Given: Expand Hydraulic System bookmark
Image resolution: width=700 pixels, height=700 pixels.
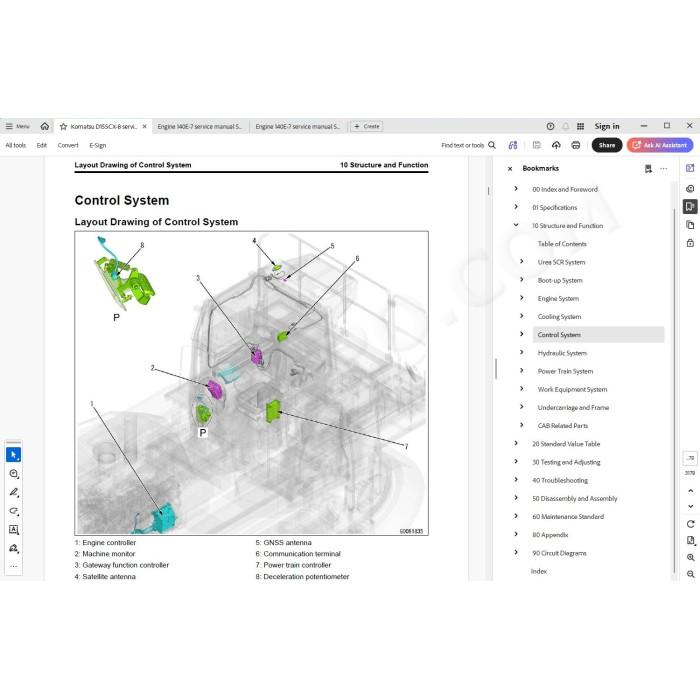Looking at the screenshot, I should point(521,352).
